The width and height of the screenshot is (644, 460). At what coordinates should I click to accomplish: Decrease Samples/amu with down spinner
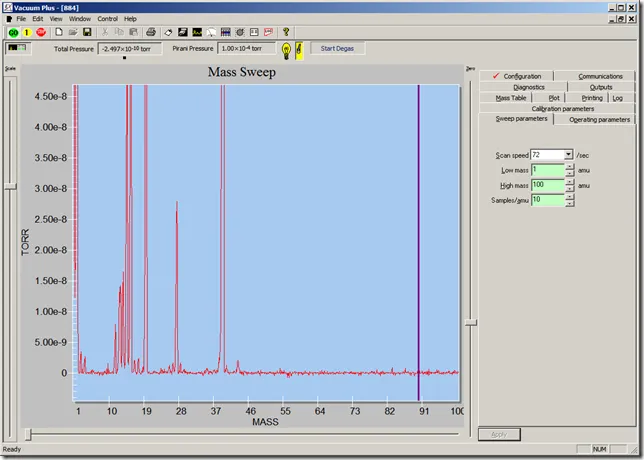click(570, 203)
